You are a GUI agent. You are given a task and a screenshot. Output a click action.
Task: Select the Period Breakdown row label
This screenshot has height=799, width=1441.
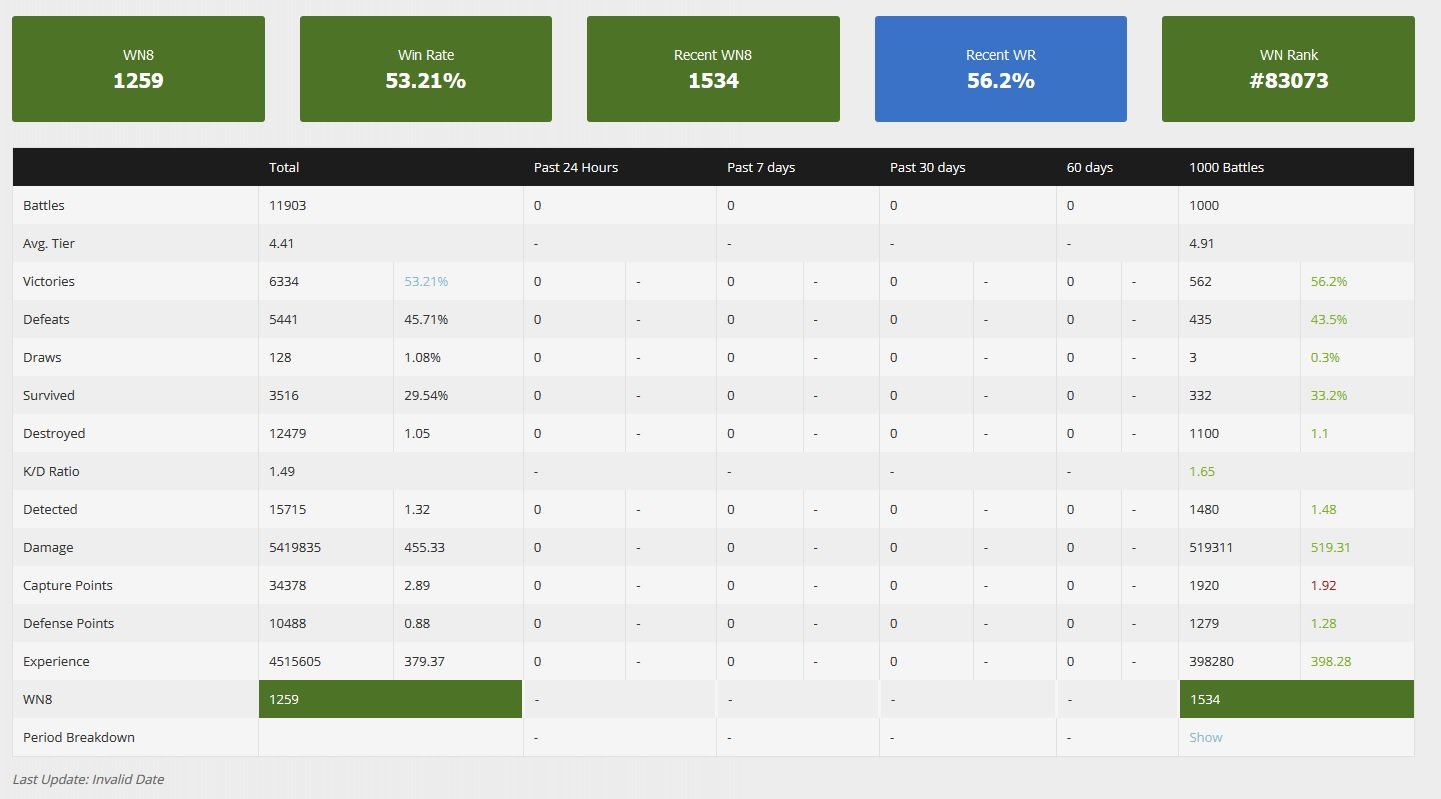point(79,737)
